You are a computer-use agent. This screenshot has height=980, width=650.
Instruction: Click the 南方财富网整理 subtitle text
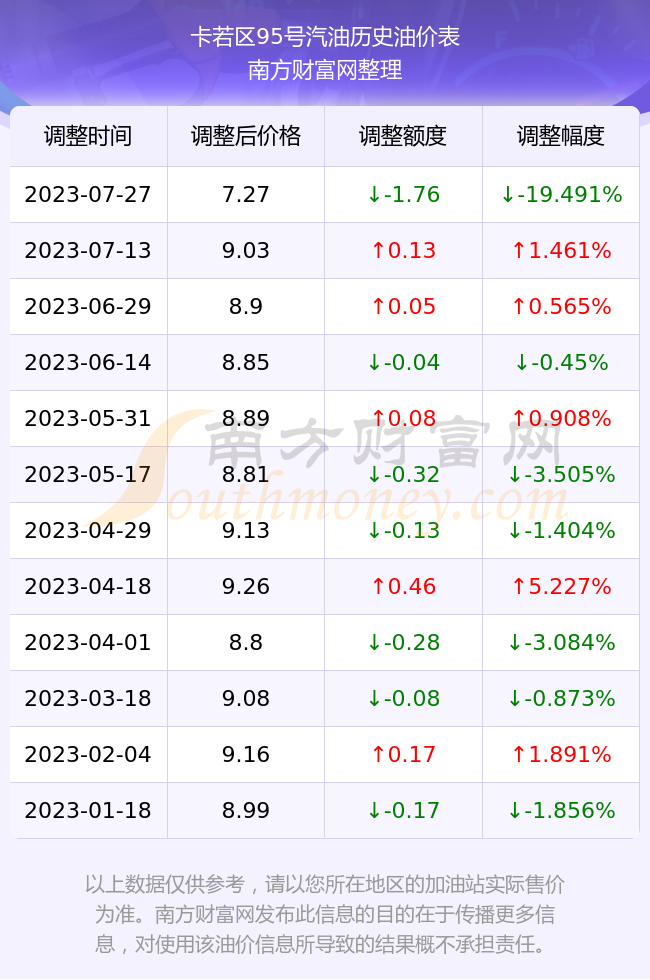[325, 69]
